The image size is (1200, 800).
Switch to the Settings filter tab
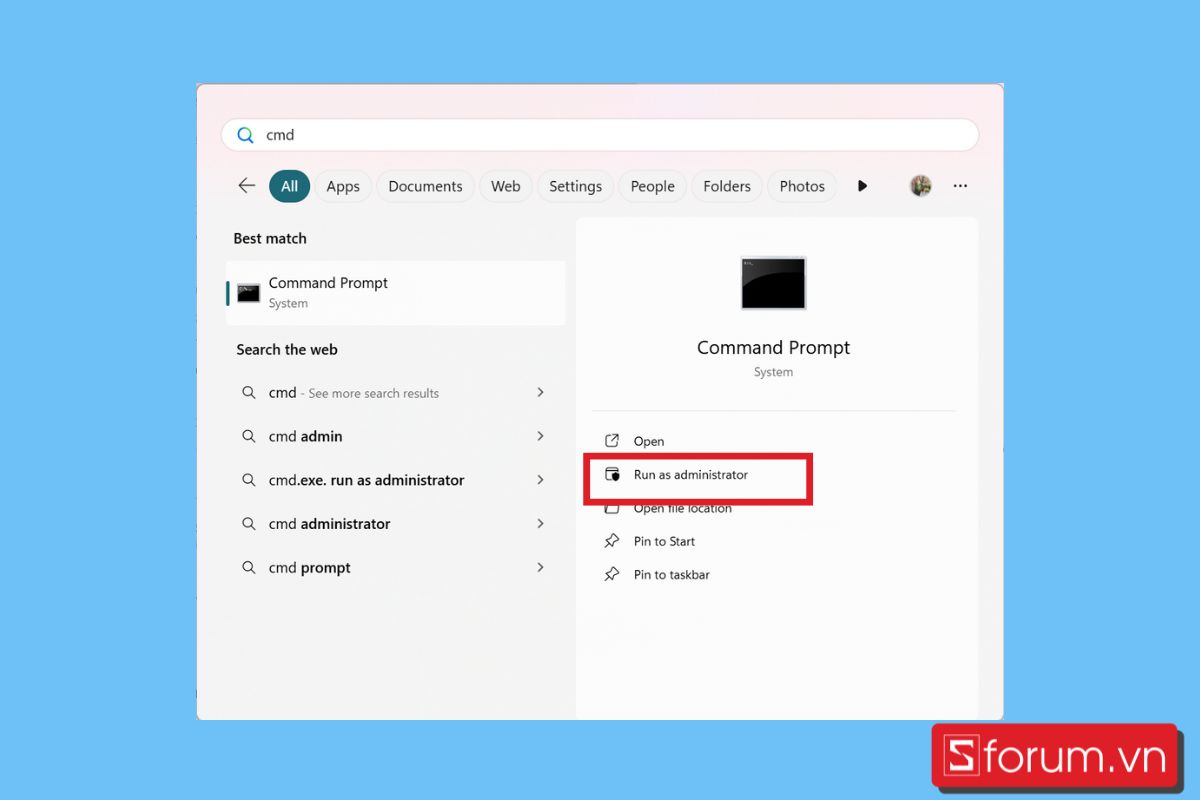coord(575,186)
